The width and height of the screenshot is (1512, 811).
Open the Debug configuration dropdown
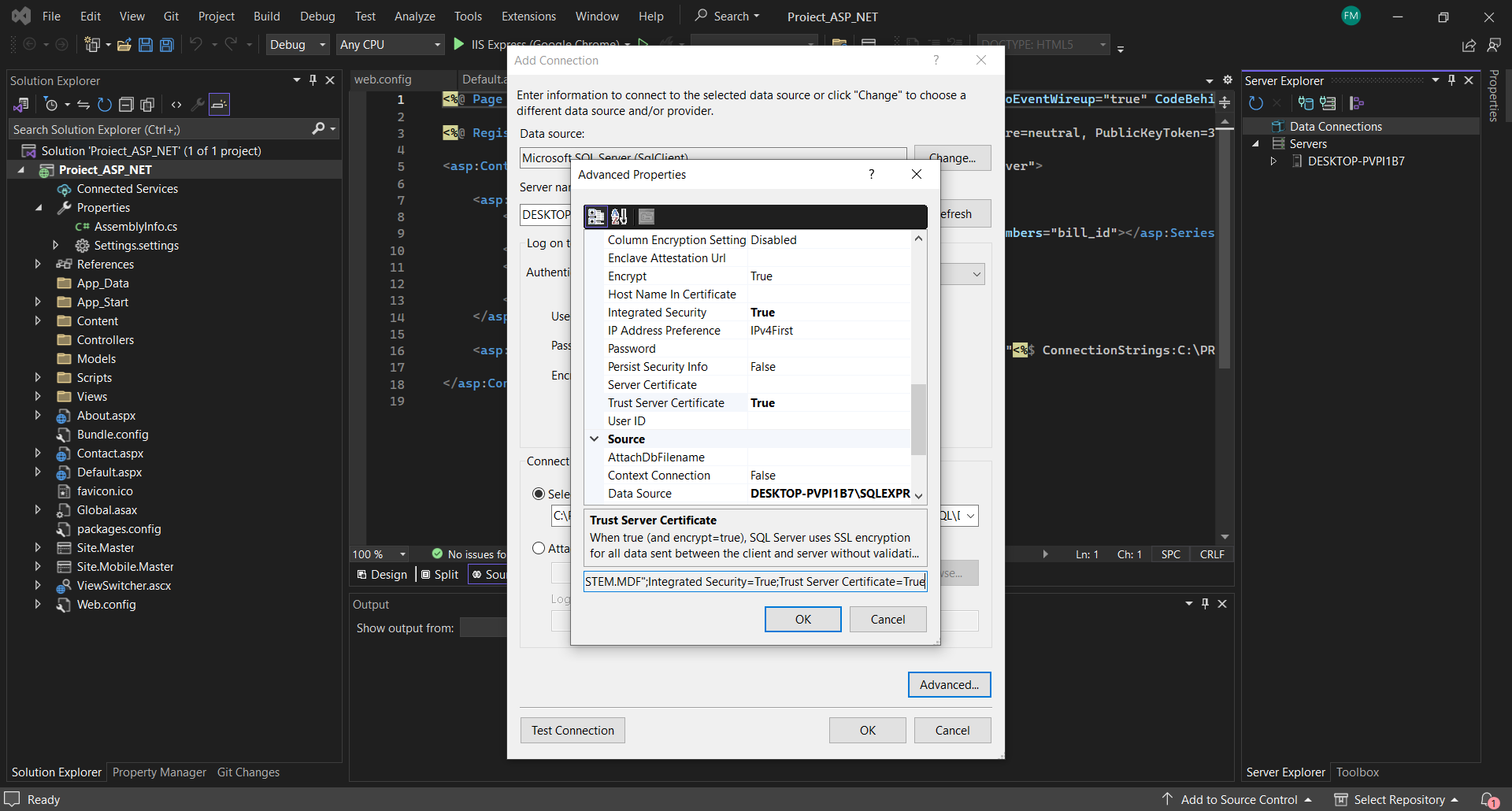point(298,45)
